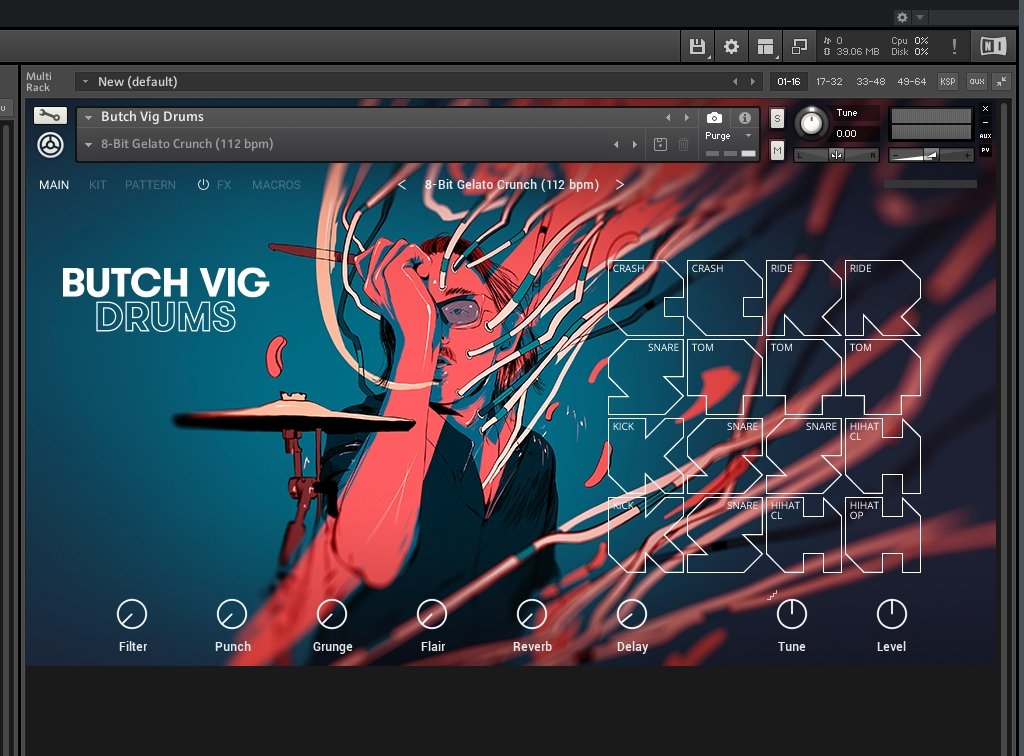Click the rack layout view icon

765,47
